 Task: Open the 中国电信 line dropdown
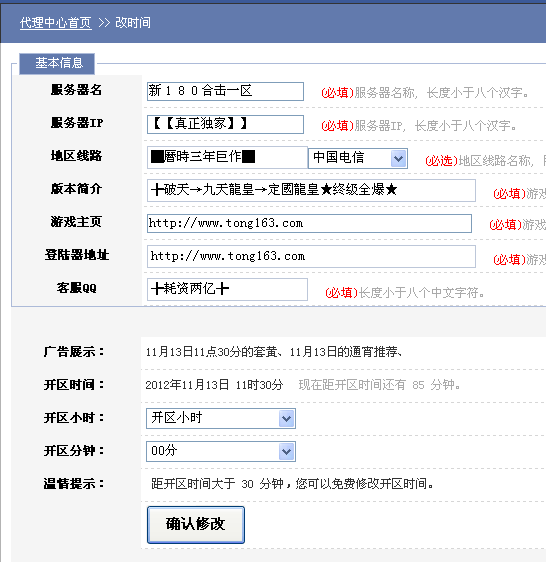pos(358,158)
